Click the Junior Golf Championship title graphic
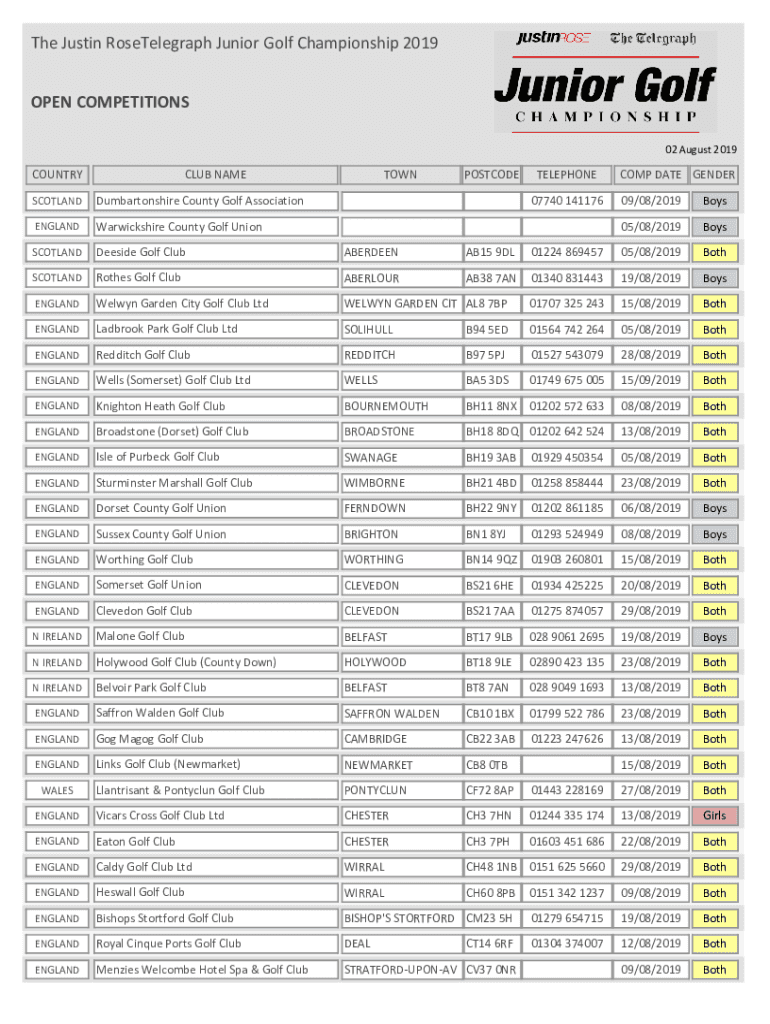Viewport: 770px width, 1024px height. point(605,97)
